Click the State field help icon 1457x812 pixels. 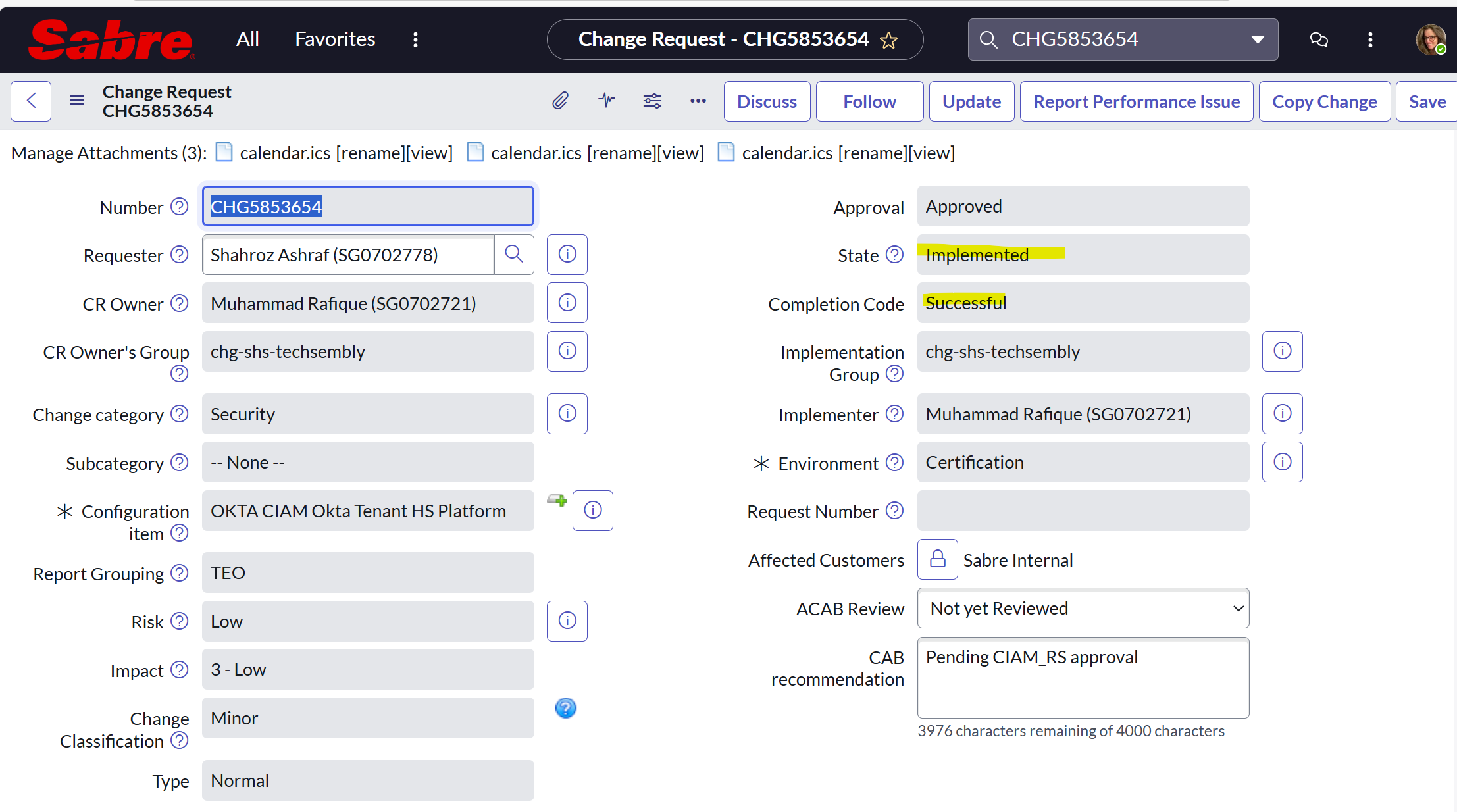click(x=894, y=254)
